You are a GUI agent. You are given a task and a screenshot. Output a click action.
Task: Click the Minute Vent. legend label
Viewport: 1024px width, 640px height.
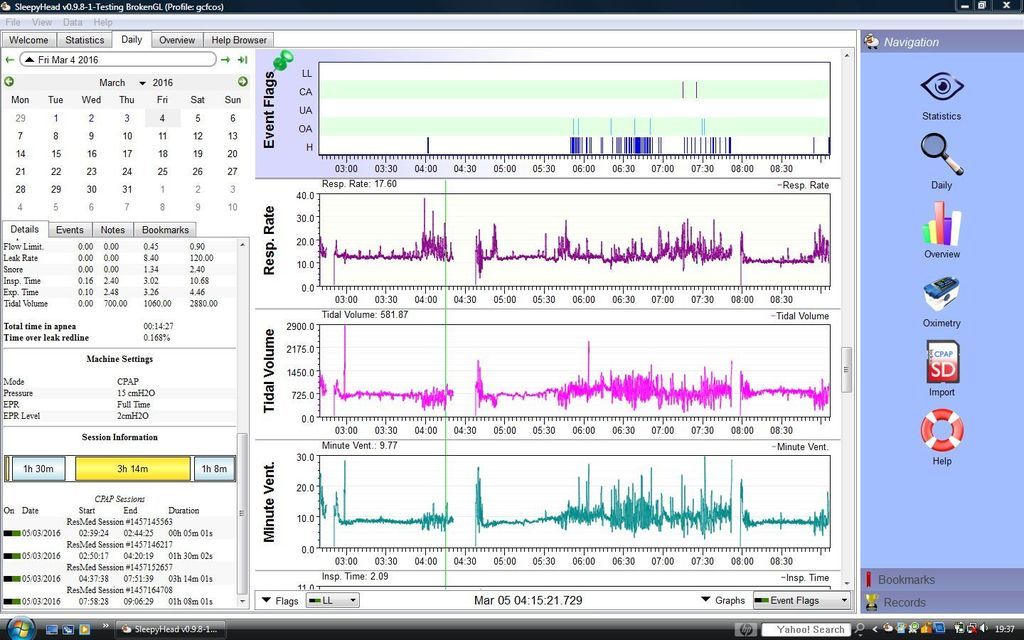799,447
